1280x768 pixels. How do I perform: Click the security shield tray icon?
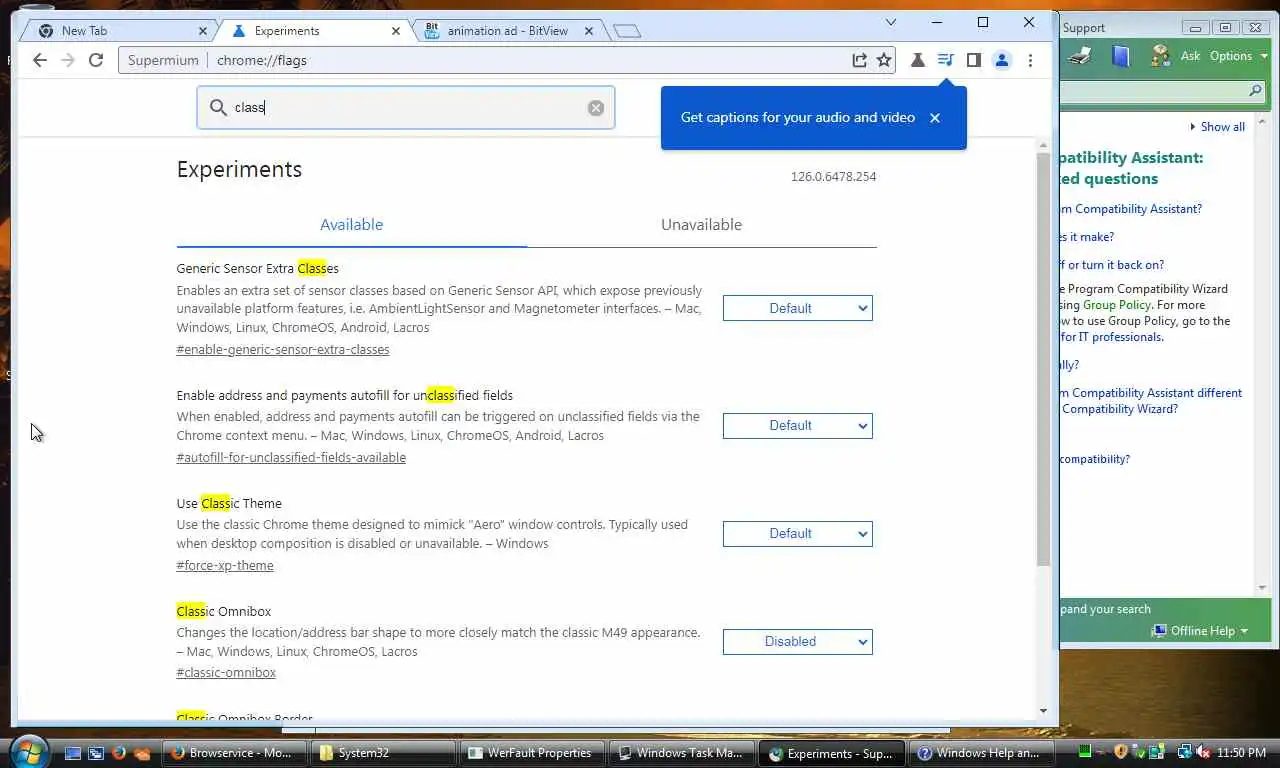pos(1121,752)
